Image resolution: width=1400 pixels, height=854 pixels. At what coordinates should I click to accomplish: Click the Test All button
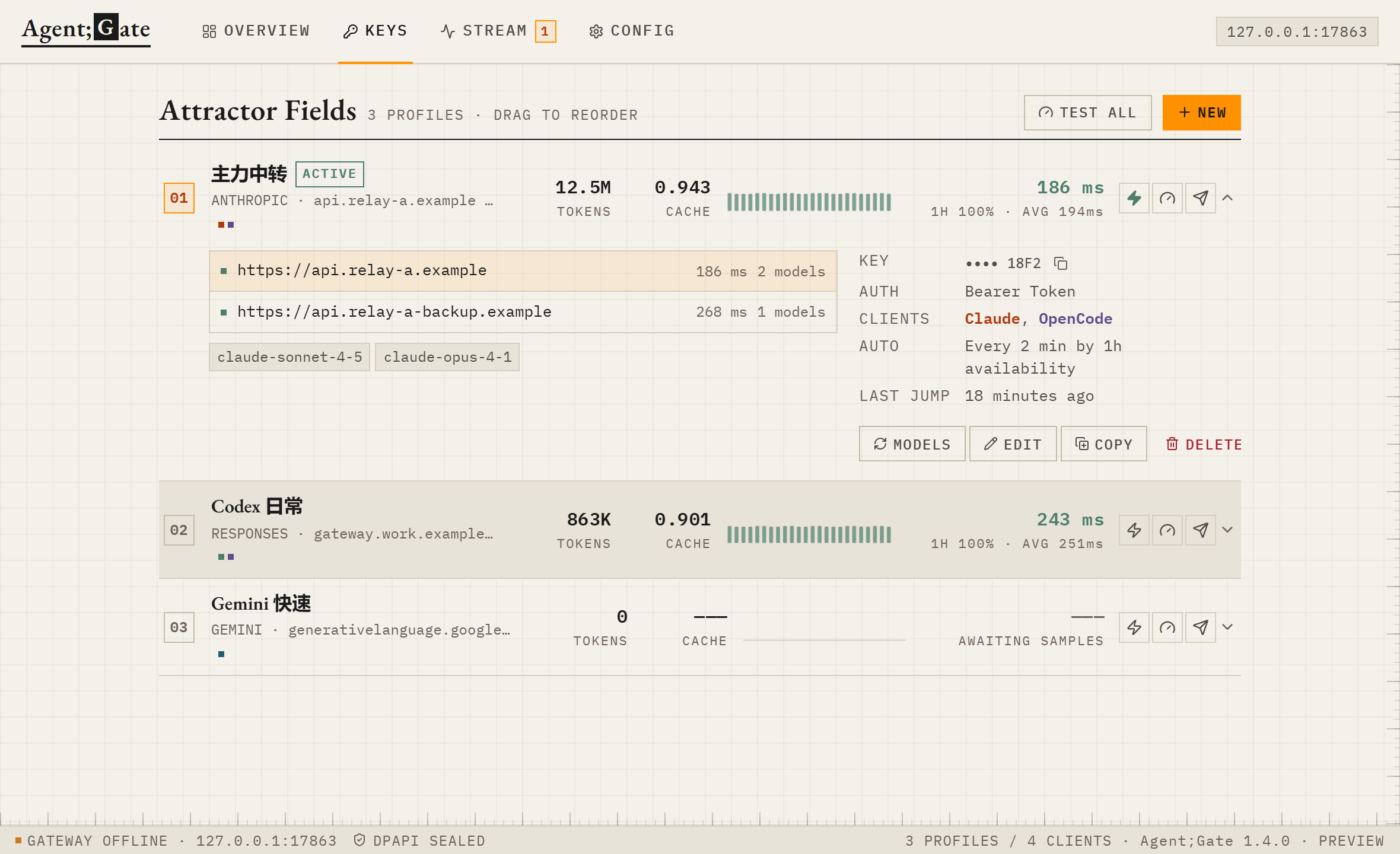[1087, 113]
